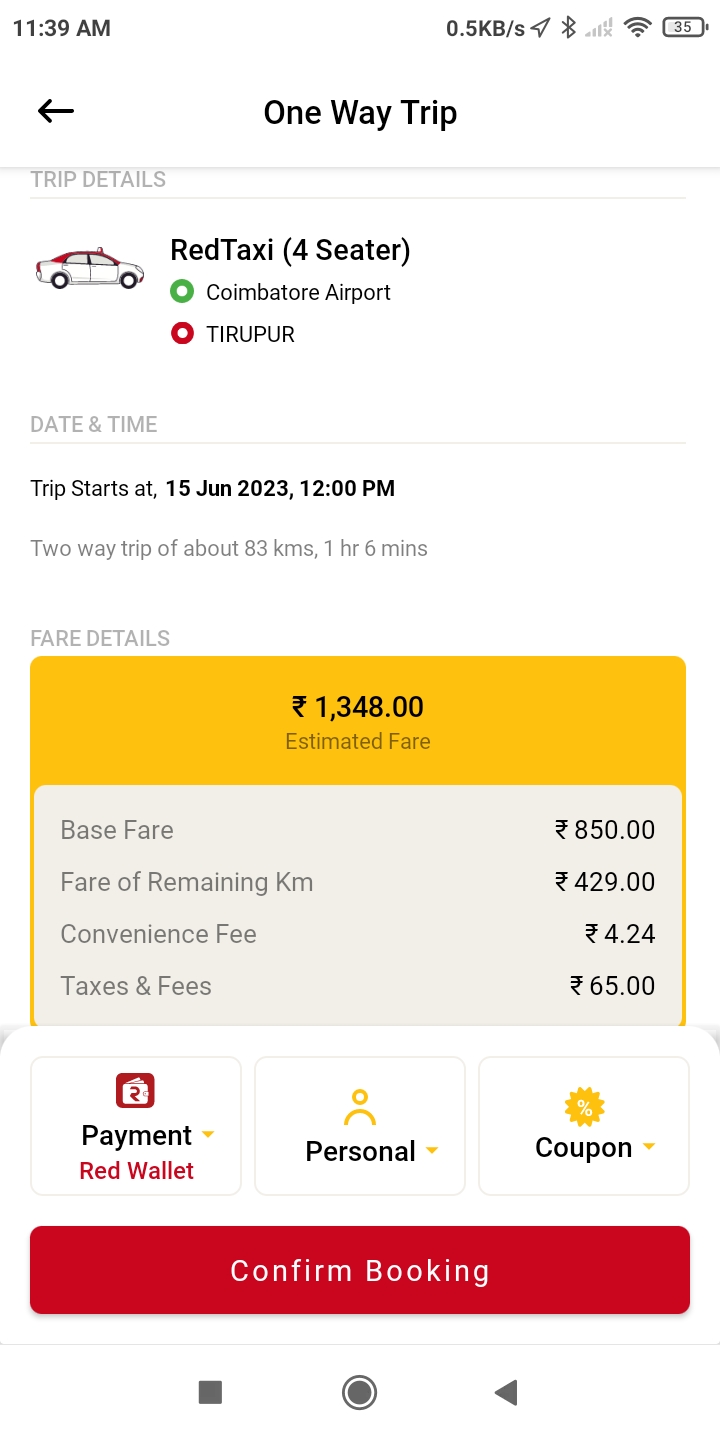Tap the Red Wallet payment label
This screenshot has width=720, height=1440.
tap(136, 1171)
